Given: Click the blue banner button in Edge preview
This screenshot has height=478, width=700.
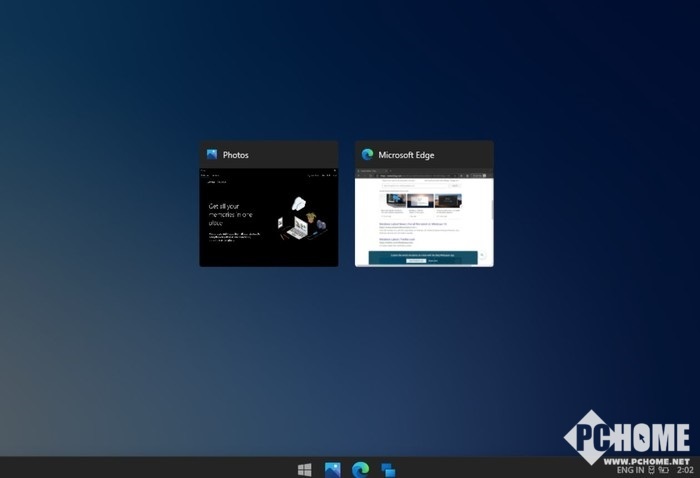Looking at the screenshot, I should 416,260.
